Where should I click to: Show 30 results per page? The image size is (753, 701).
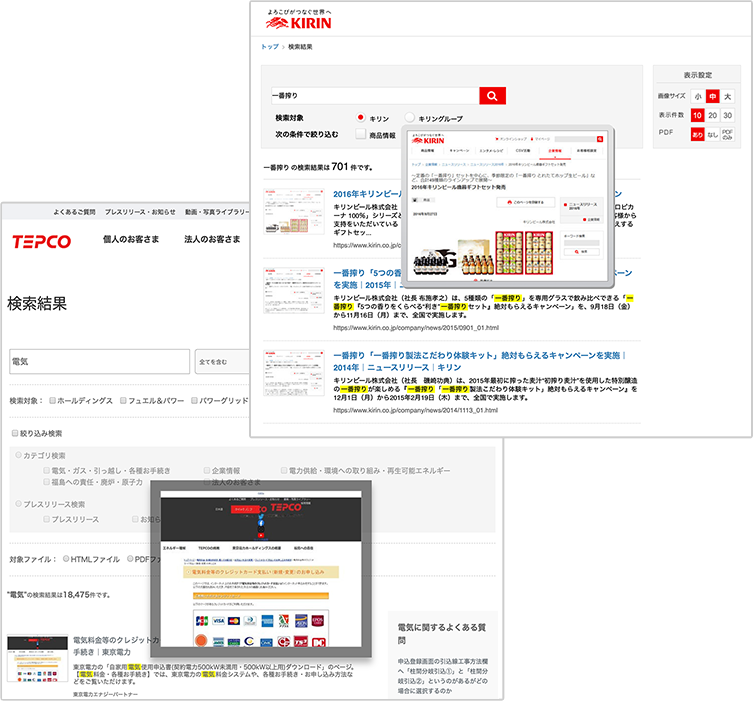728,115
